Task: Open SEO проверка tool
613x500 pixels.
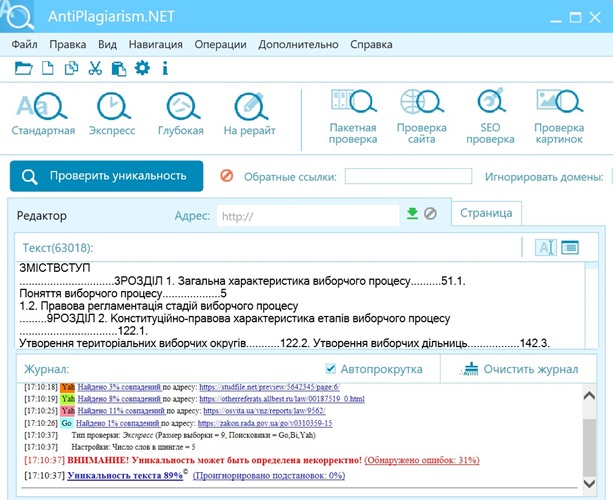Action: [490, 117]
